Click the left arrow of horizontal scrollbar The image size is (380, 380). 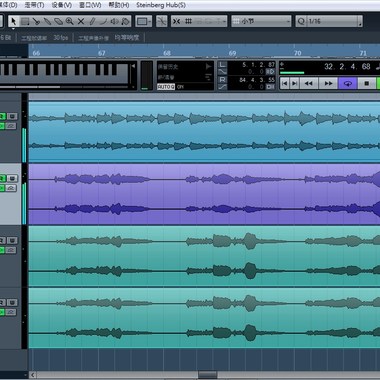tap(33, 375)
